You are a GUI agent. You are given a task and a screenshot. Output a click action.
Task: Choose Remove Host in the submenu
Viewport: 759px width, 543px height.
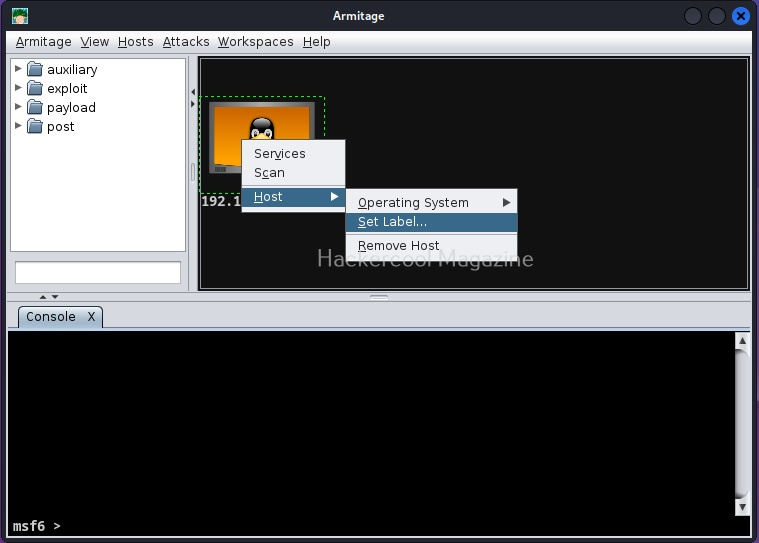(431, 246)
